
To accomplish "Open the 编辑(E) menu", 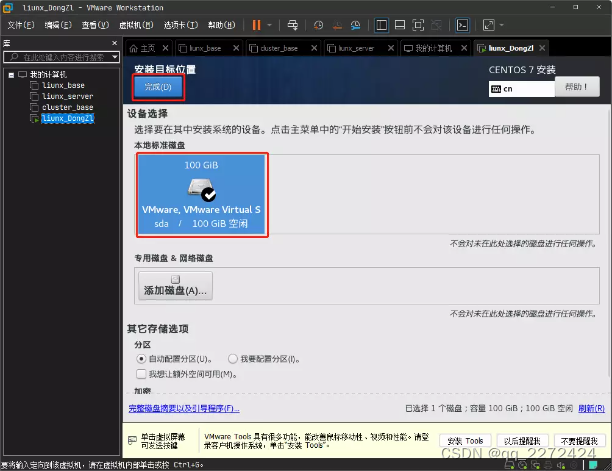I will pyautogui.click(x=58, y=25).
